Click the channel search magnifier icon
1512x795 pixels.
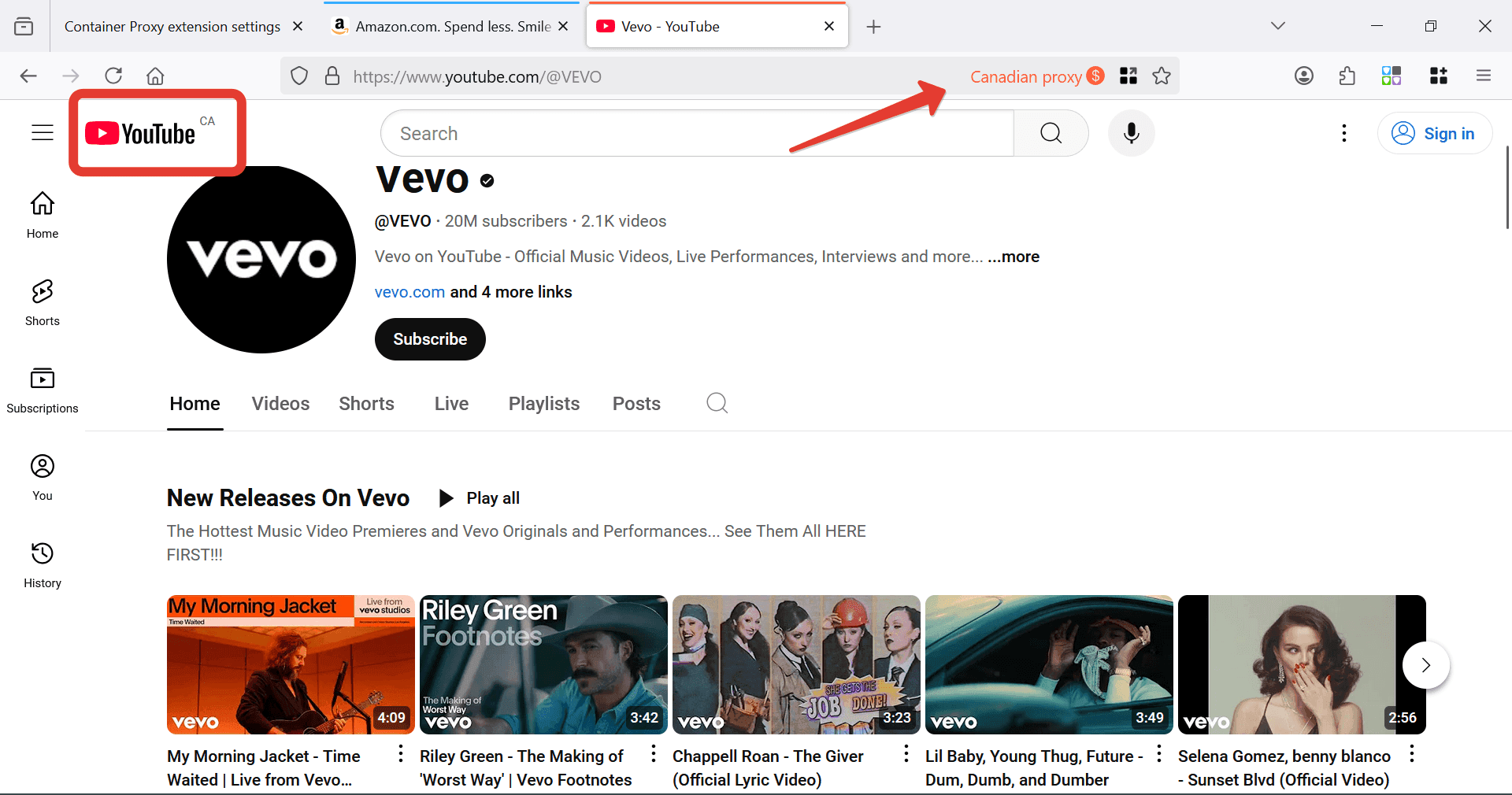pos(717,403)
